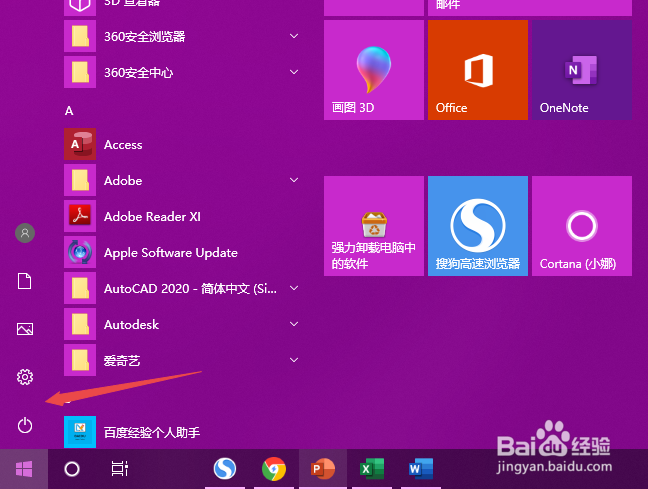Launch 百度经验个人助手 from the app list
Screen dimensions: 648x489
(x=184, y=432)
